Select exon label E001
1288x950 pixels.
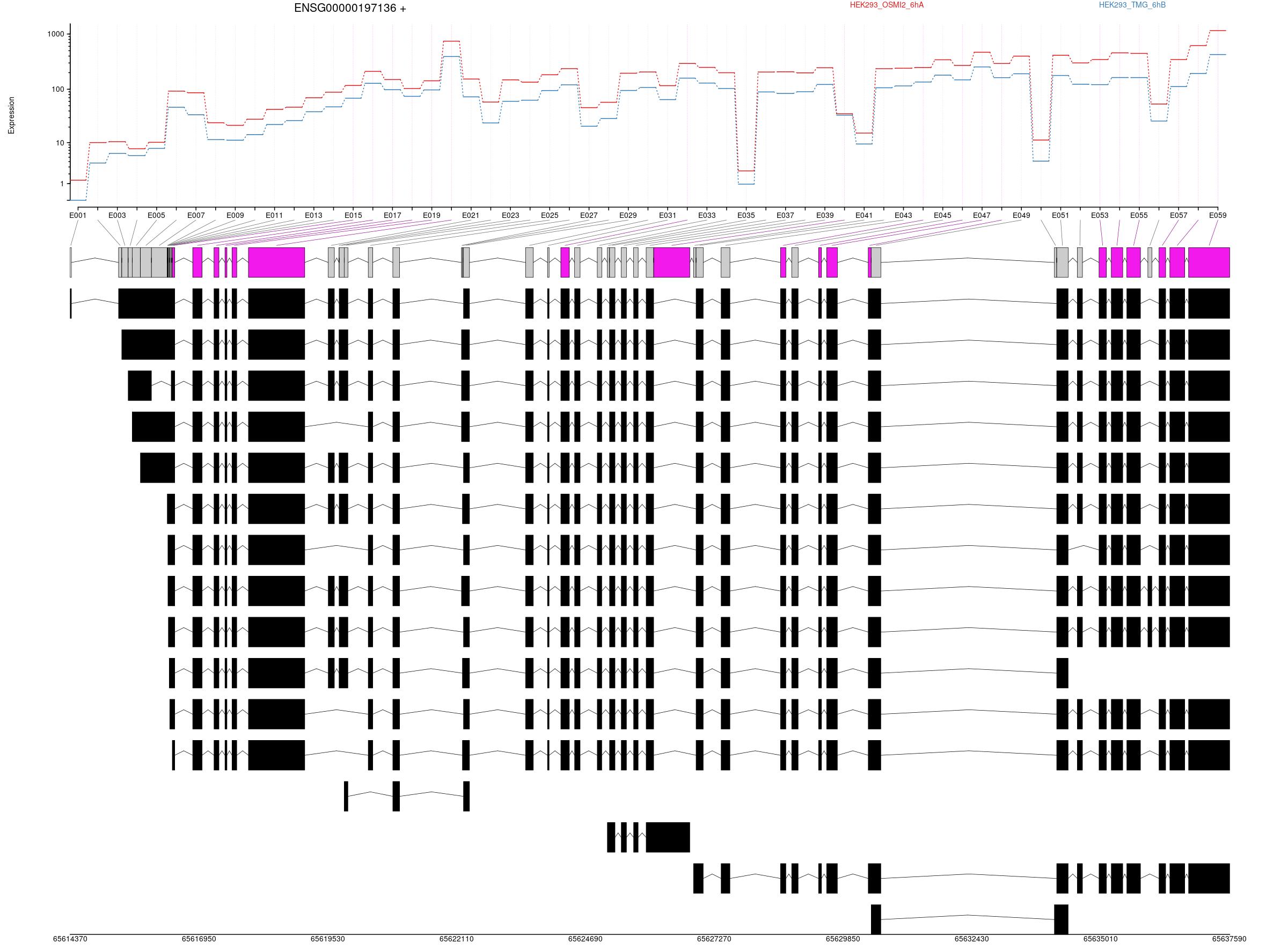78,216
